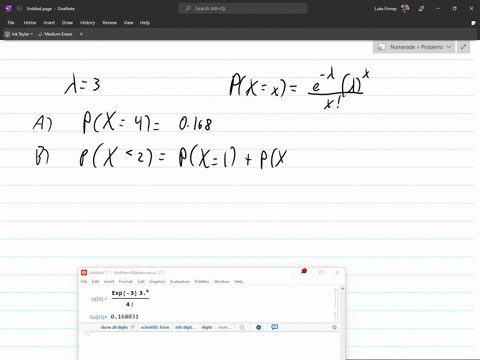Open Mathematica Format menu
Screen dimensions: 480x360
point(126,281)
